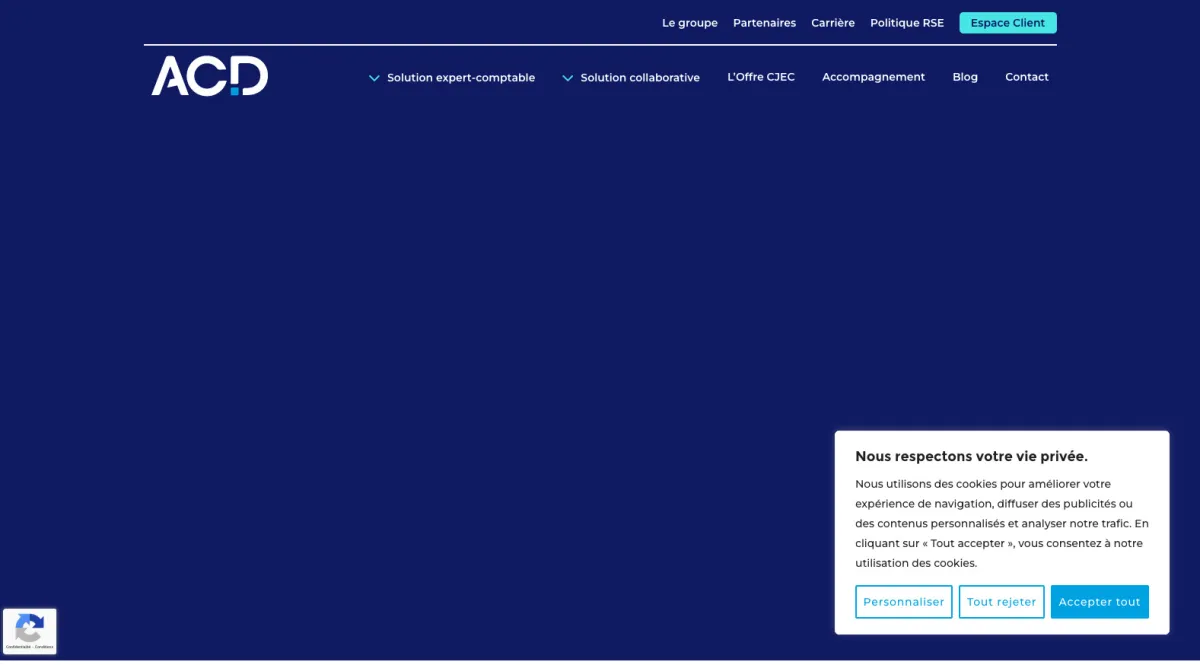Open the Solution expert-comptable menu

(x=461, y=77)
